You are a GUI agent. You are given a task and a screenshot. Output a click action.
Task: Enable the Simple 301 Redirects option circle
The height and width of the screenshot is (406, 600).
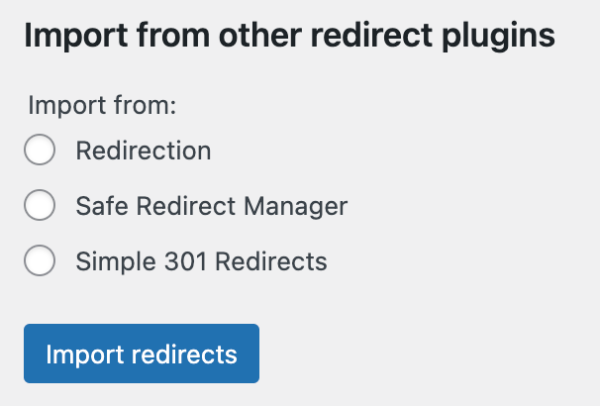40,262
